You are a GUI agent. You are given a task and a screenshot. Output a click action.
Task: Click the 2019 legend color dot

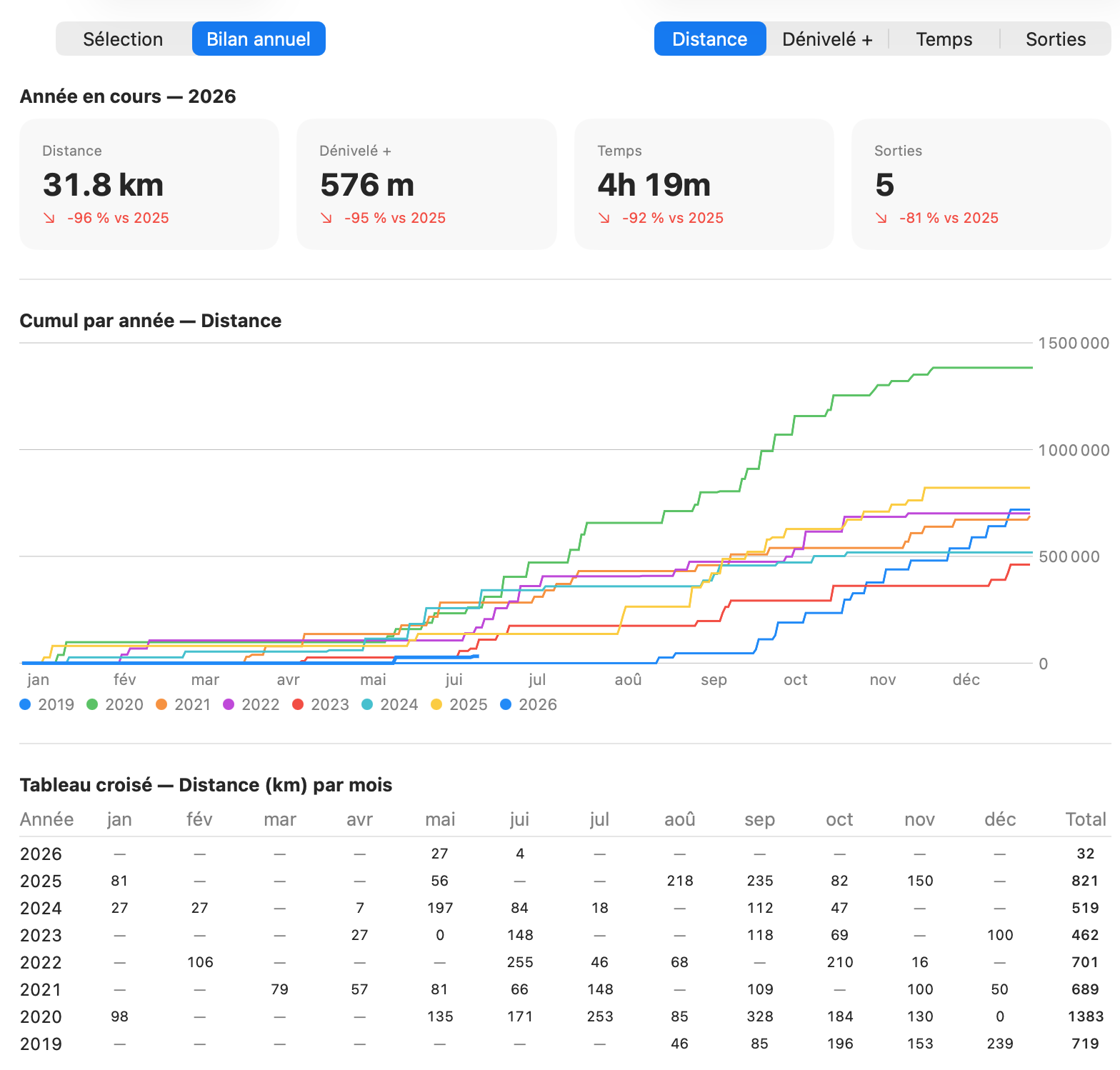[26, 704]
